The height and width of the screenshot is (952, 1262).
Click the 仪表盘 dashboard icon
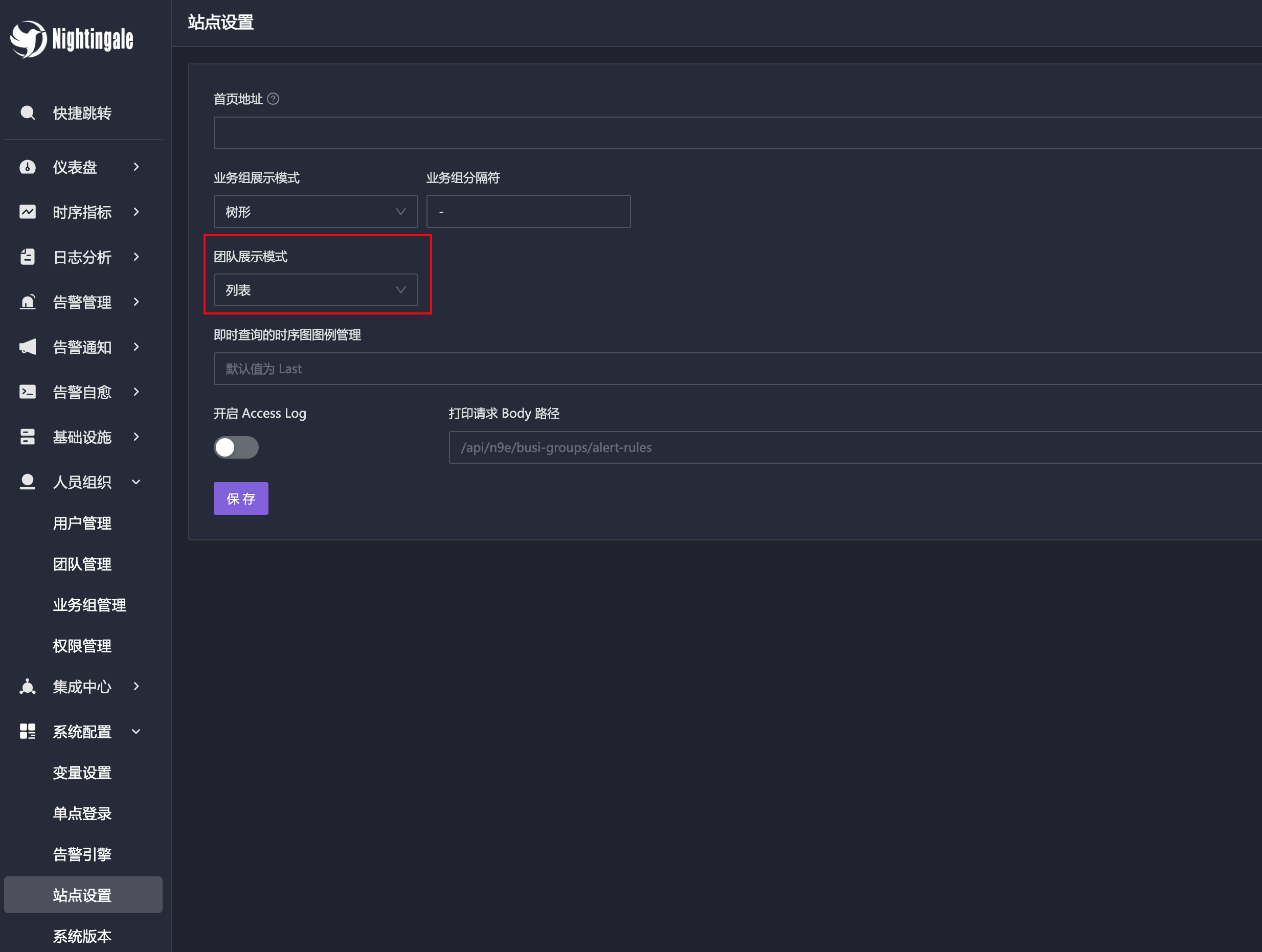pyautogui.click(x=28, y=167)
